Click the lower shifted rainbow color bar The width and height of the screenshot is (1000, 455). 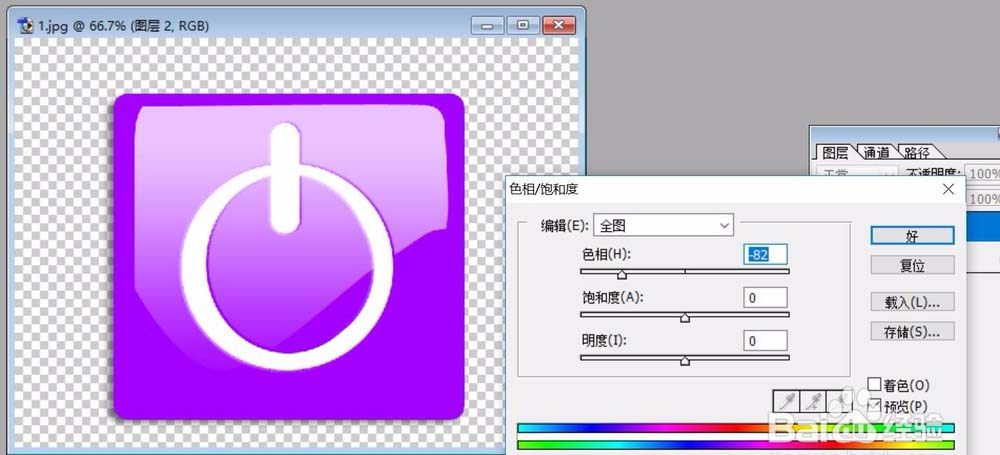[x=736, y=445]
